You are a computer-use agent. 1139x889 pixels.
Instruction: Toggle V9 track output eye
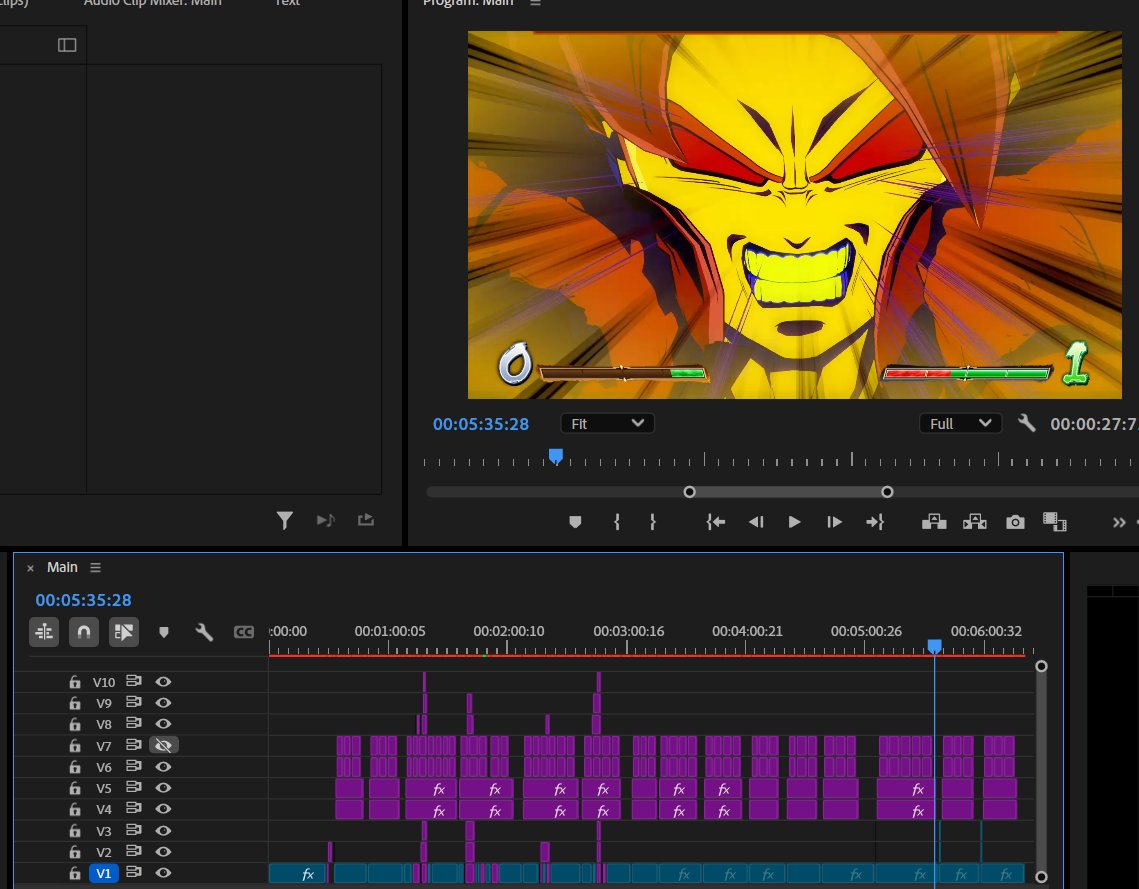pos(163,702)
